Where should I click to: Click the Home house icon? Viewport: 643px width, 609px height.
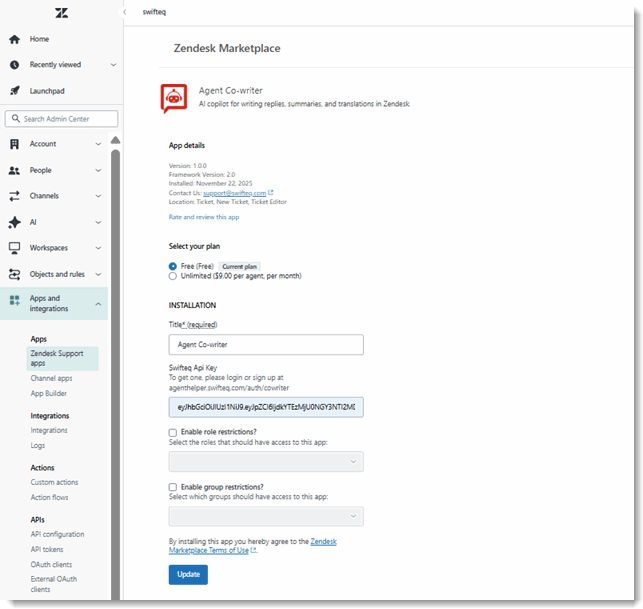[x=14, y=39]
